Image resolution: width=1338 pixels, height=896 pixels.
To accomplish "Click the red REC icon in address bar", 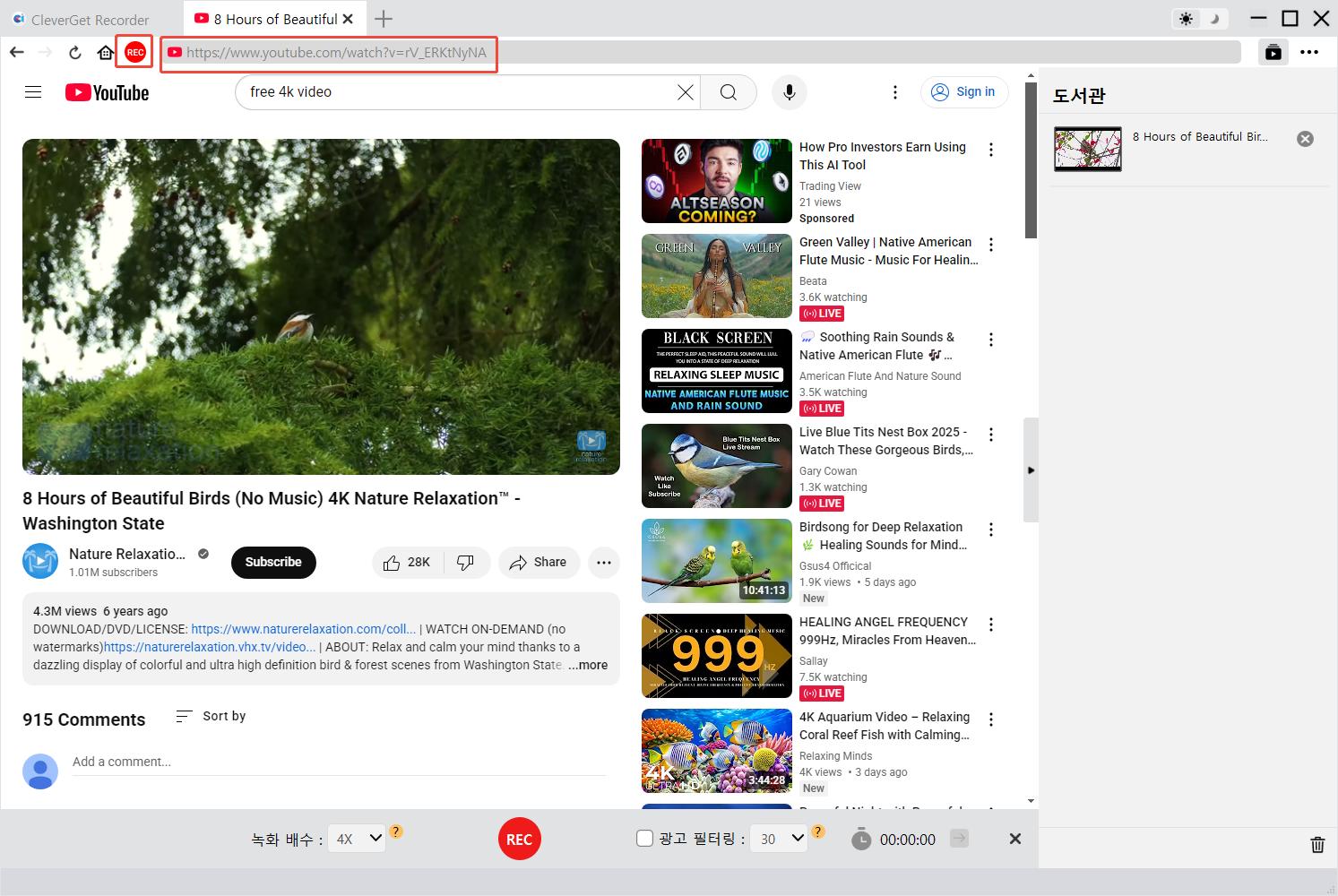I will point(135,53).
